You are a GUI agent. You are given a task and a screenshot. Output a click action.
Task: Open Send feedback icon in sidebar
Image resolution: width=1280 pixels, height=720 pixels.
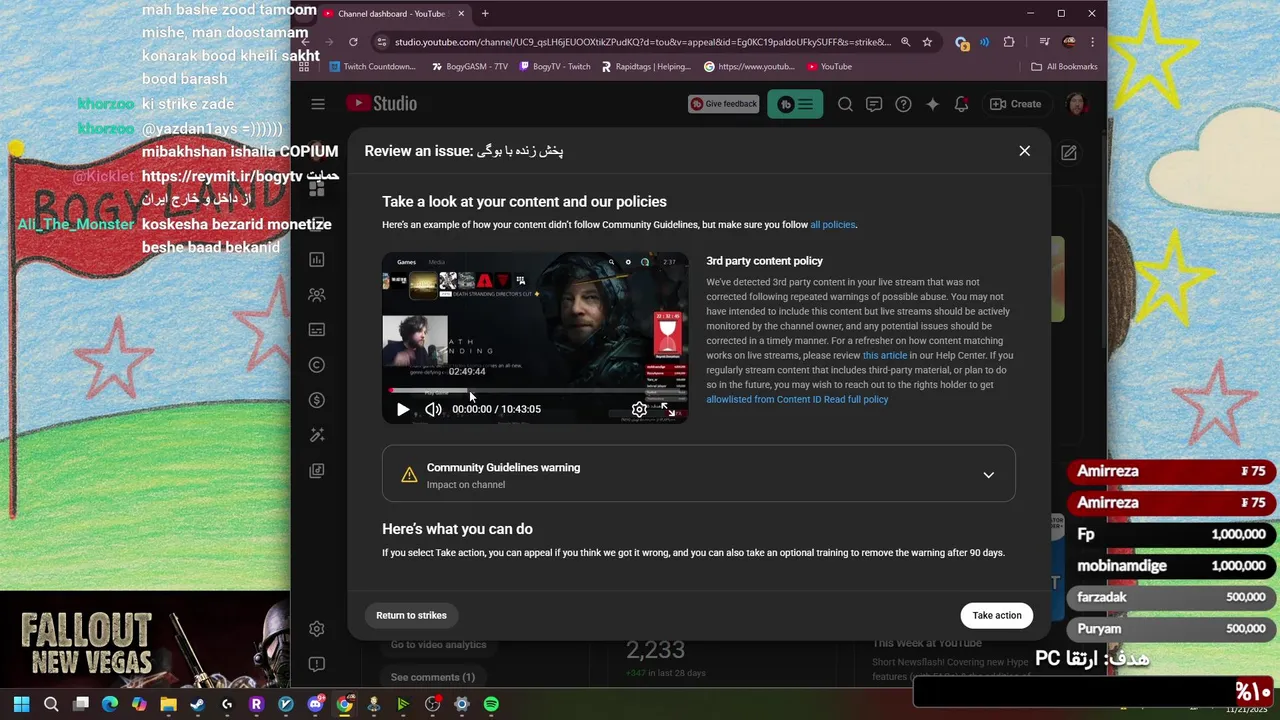[317, 664]
